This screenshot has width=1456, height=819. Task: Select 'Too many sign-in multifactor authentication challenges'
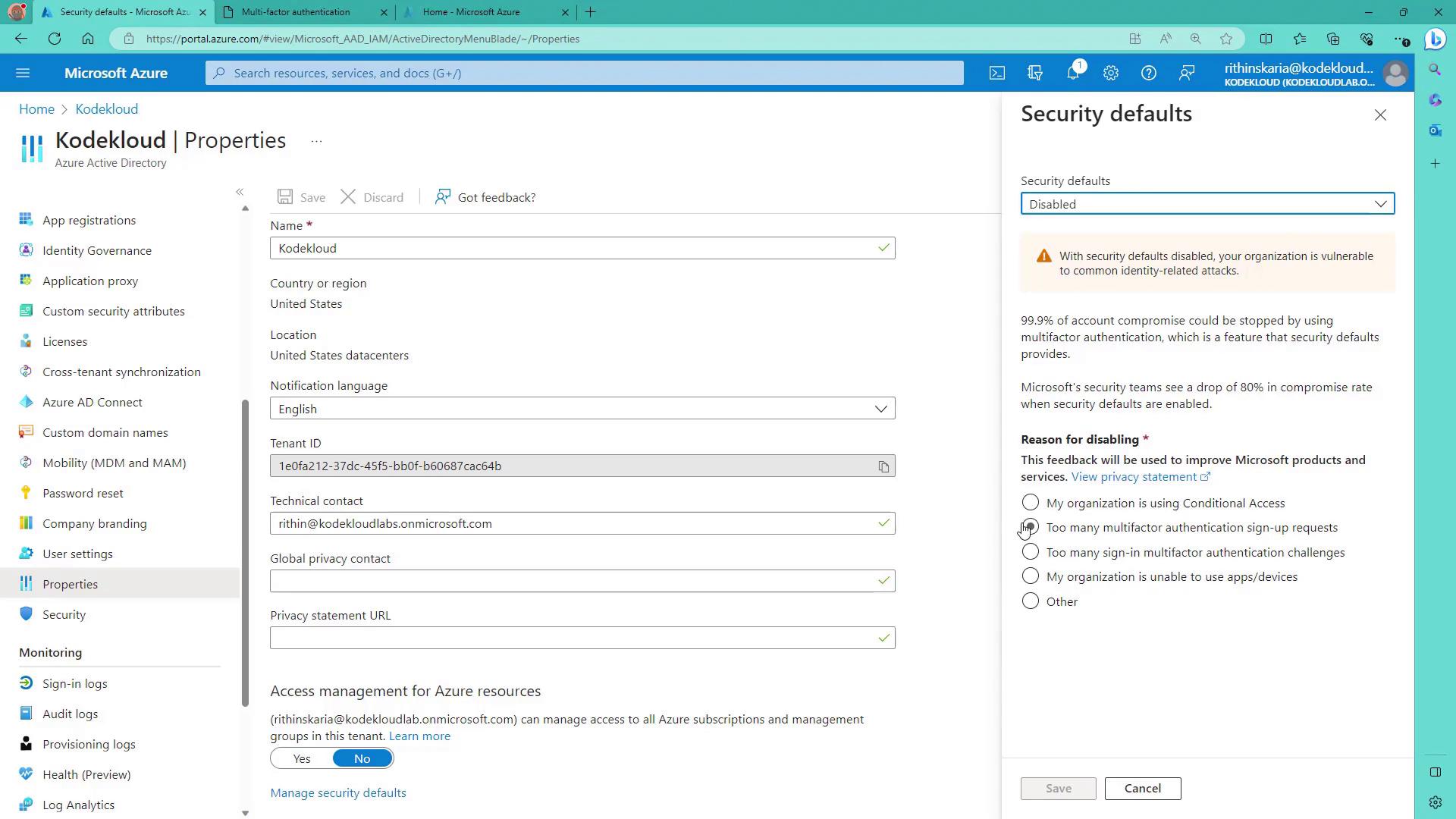click(x=1030, y=552)
